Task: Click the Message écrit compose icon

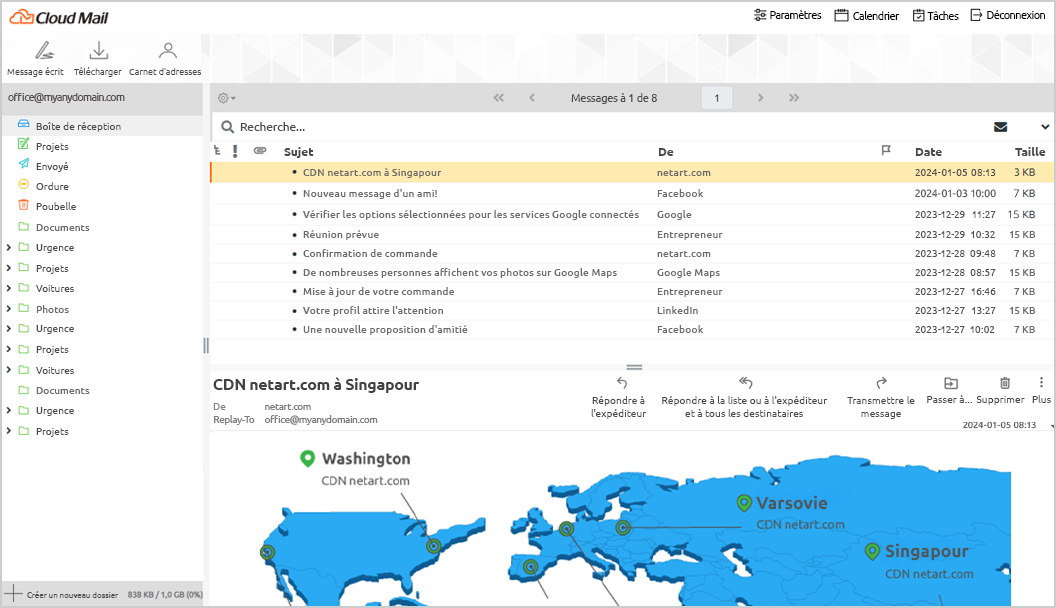Action: click(x=44, y=51)
